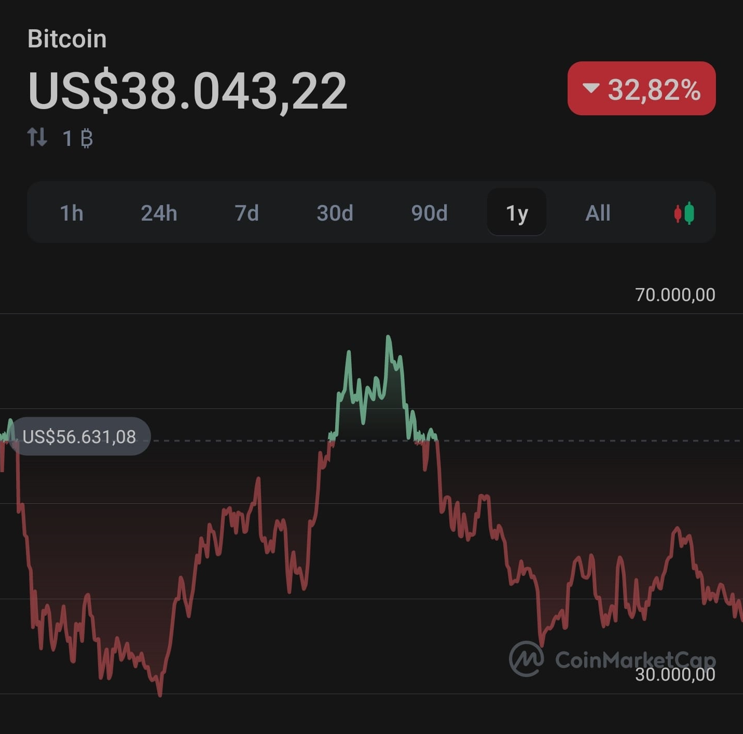743x734 pixels.
Task: Select the active 1y range
Action: (517, 213)
